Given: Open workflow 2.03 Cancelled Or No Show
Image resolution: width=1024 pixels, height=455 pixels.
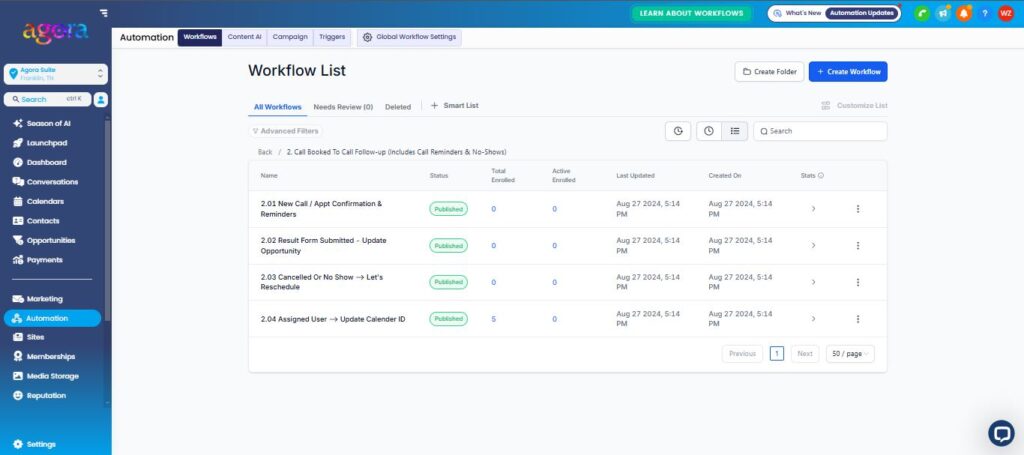Looking at the screenshot, I should pos(321,282).
